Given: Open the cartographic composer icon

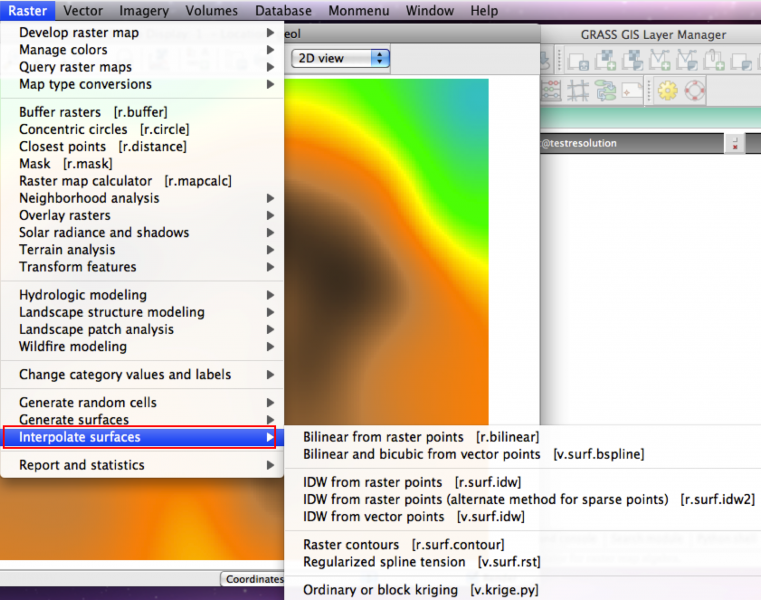Looking at the screenshot, I should [632, 91].
